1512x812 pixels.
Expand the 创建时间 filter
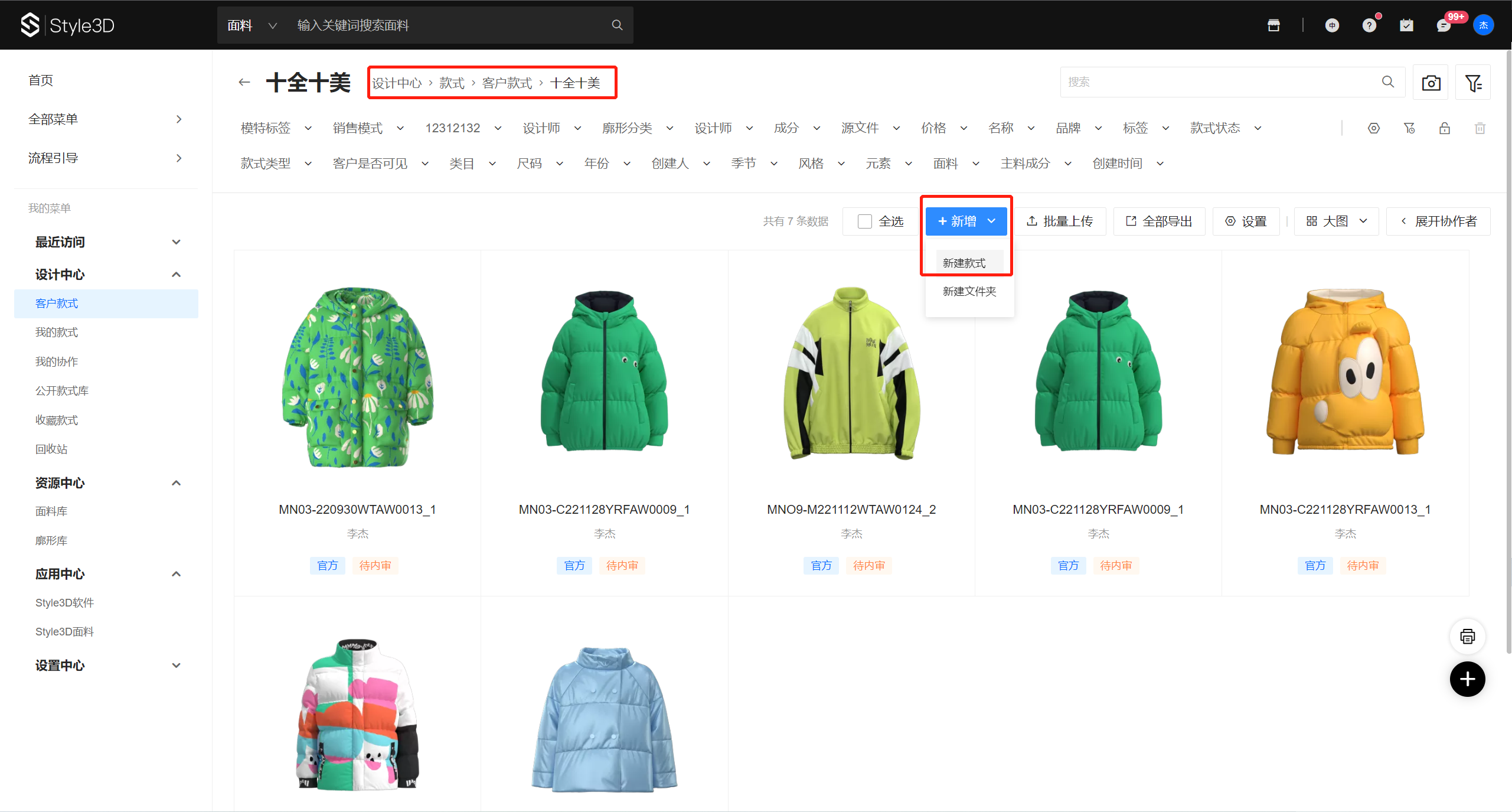point(1128,164)
